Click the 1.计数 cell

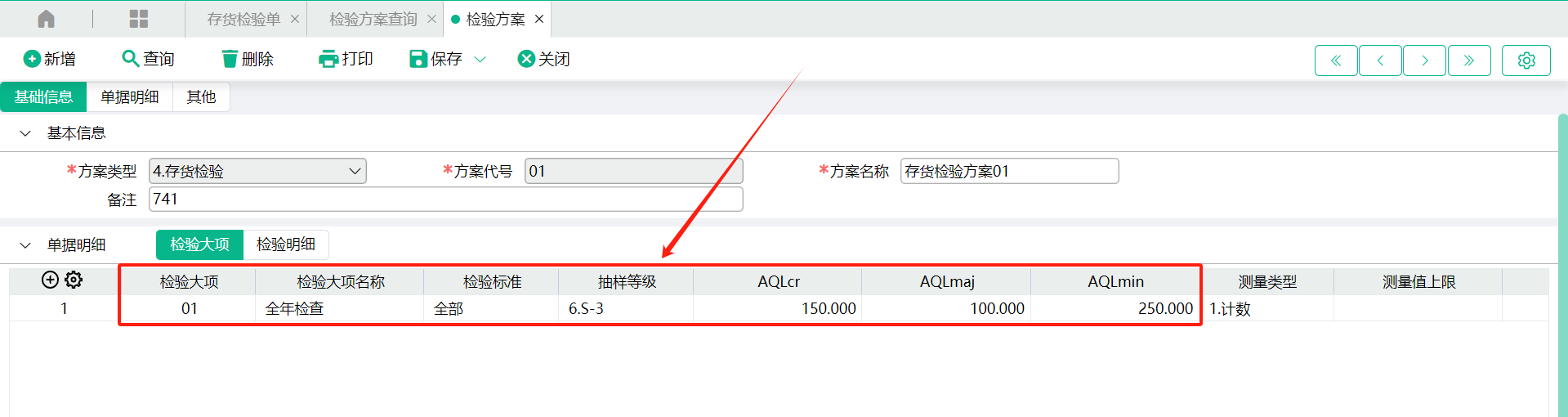point(1267,308)
